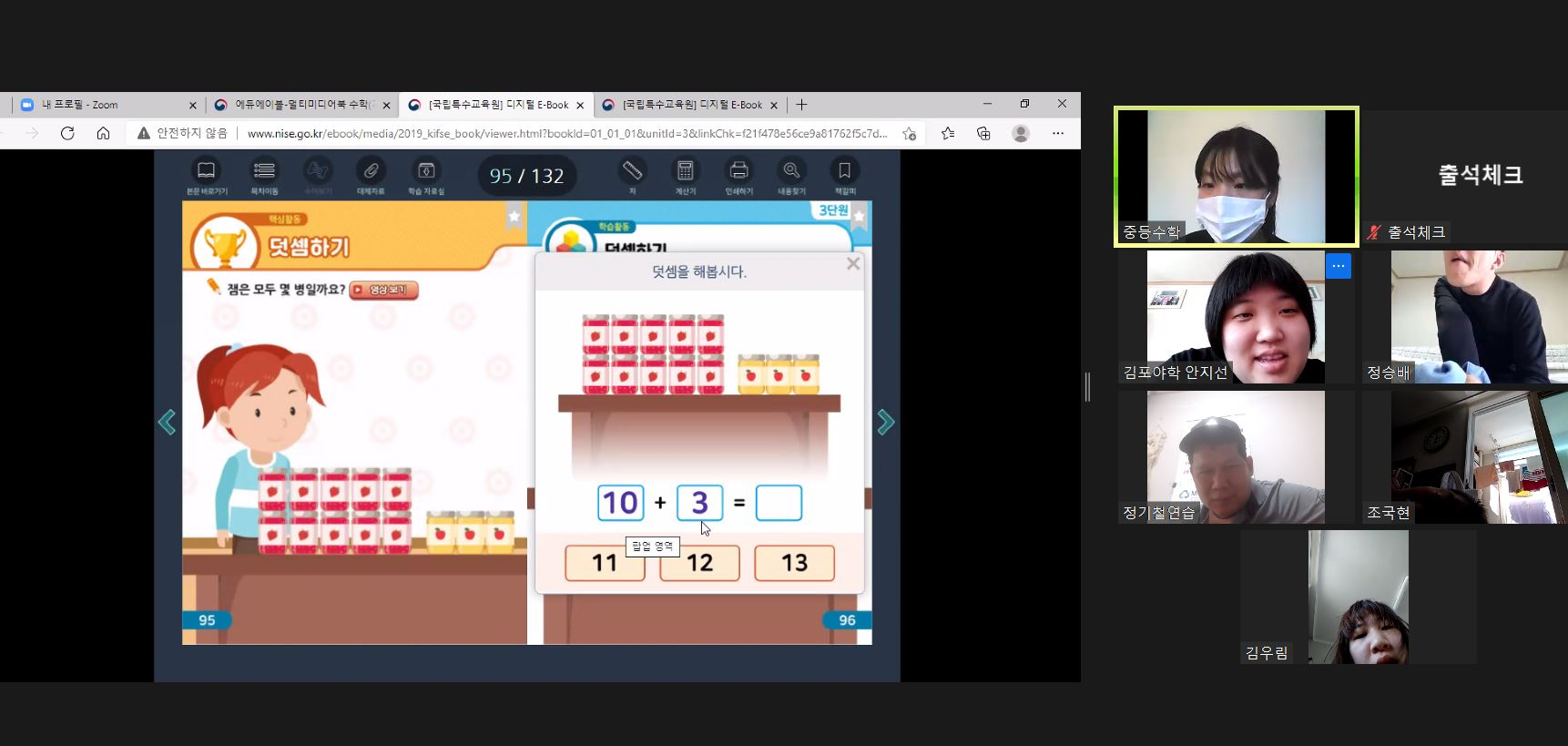
Task: Open more options on 김포야학 안지선 video
Action: pyautogui.click(x=1338, y=266)
